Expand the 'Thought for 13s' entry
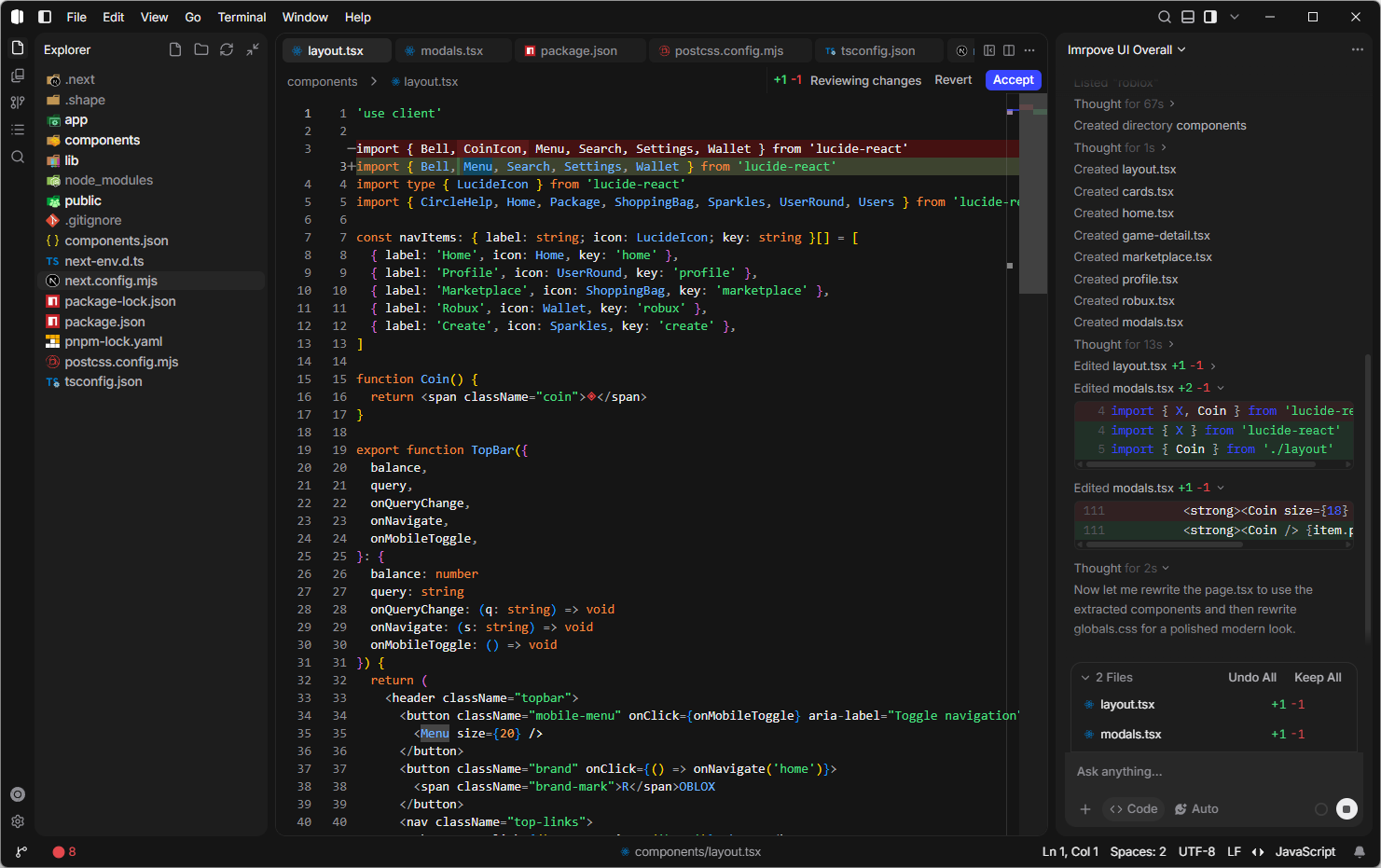 click(x=1125, y=344)
